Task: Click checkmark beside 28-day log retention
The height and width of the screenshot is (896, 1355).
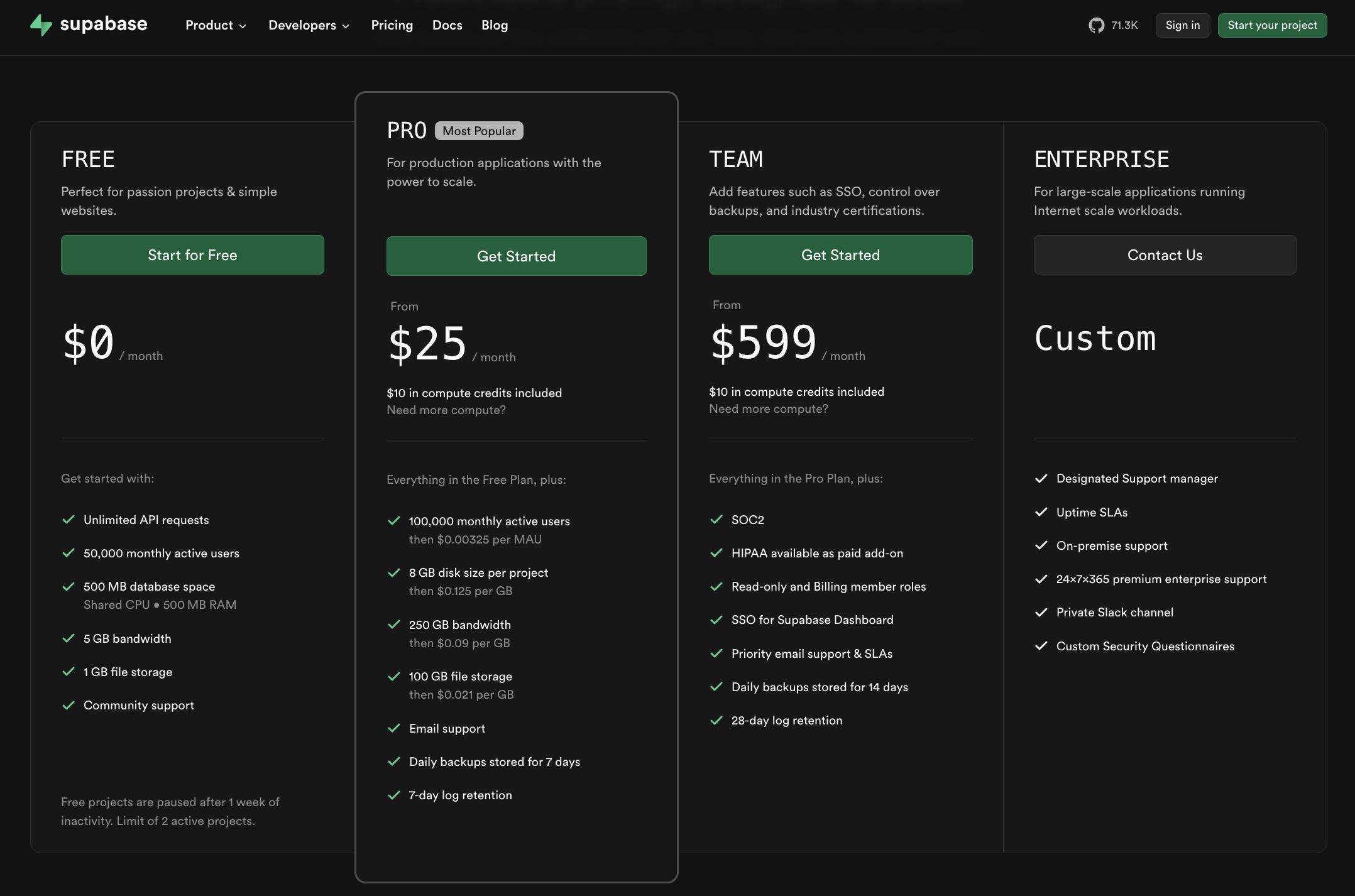Action: (x=716, y=720)
